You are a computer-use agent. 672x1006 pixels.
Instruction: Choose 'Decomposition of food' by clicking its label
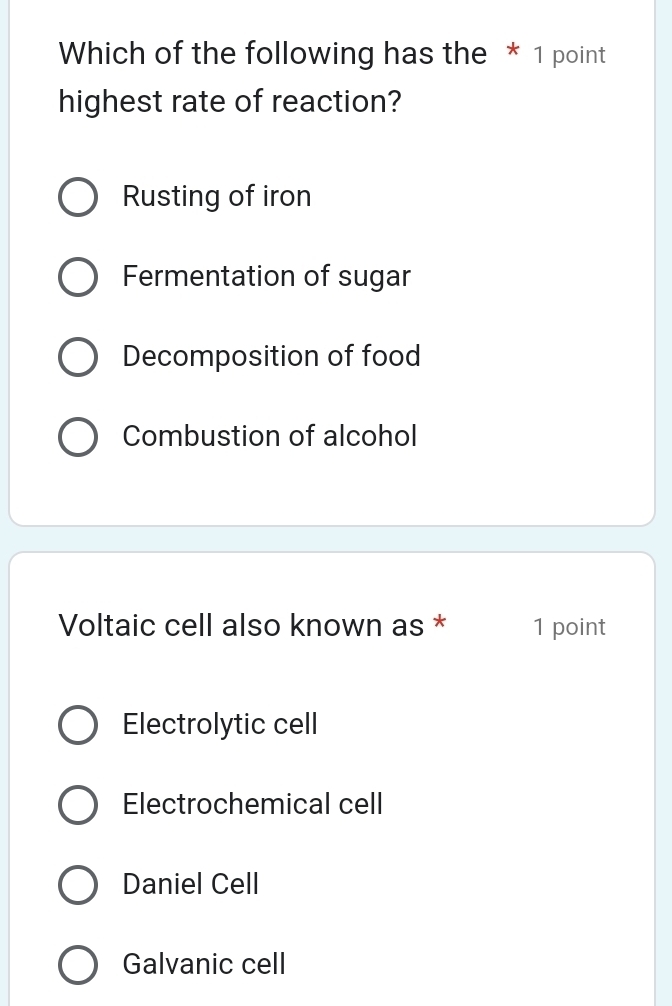(x=271, y=357)
